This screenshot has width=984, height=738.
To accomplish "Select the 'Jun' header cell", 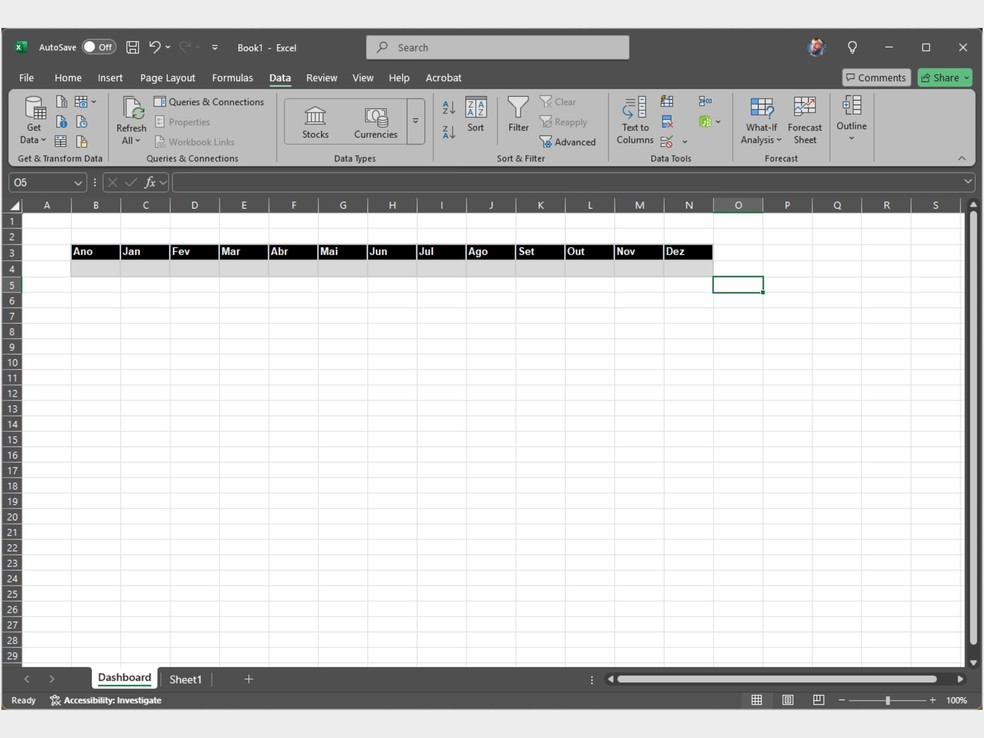I will pos(392,252).
